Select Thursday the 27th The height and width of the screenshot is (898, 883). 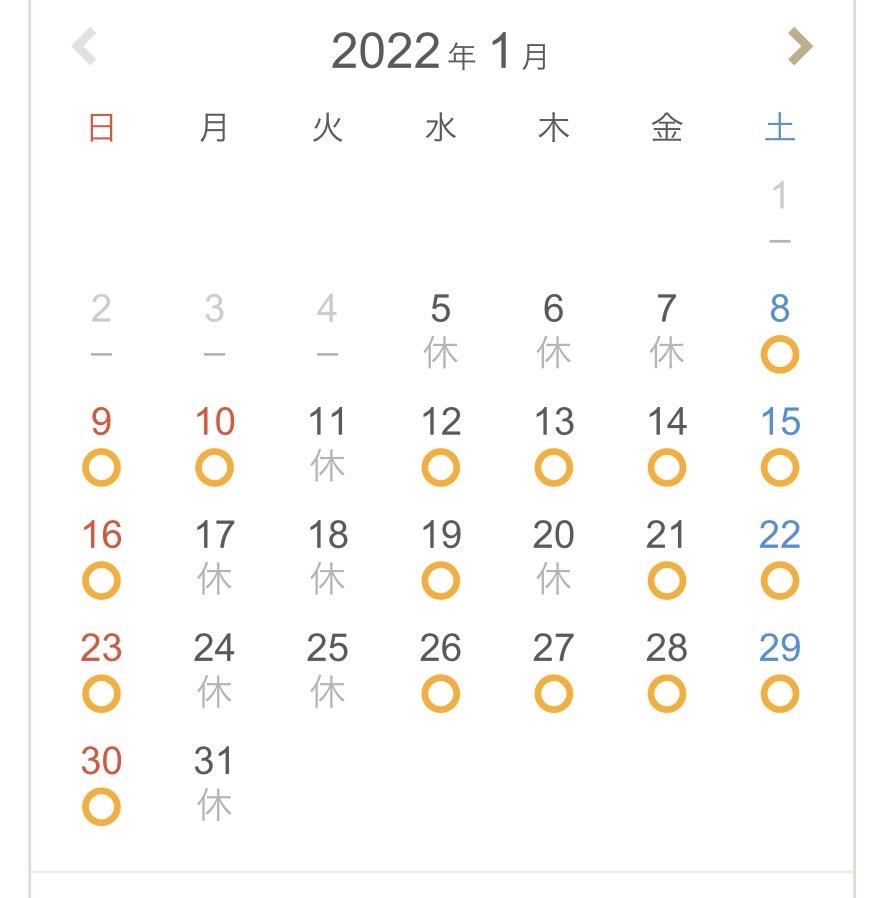point(553,649)
